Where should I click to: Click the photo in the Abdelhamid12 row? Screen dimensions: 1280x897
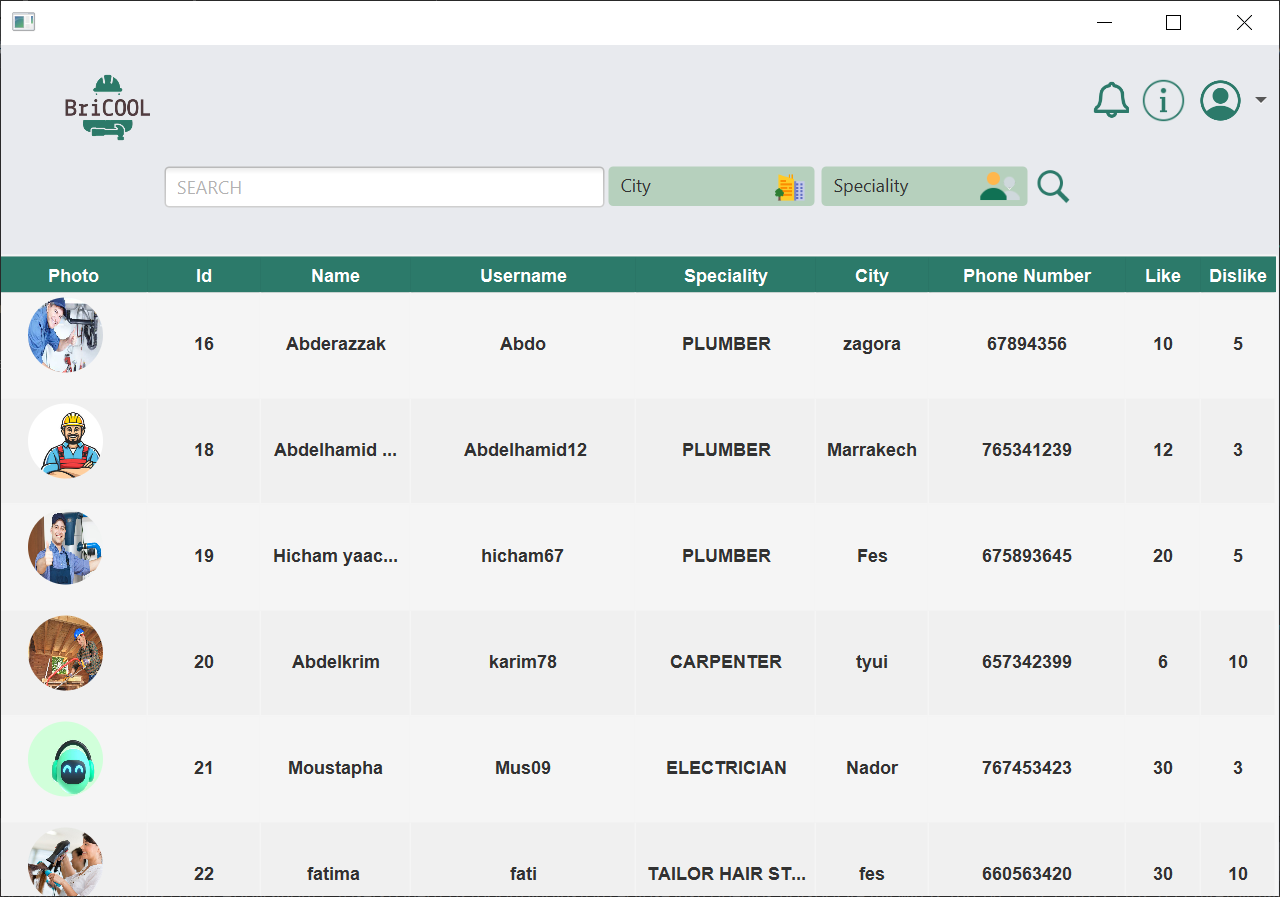(65, 442)
